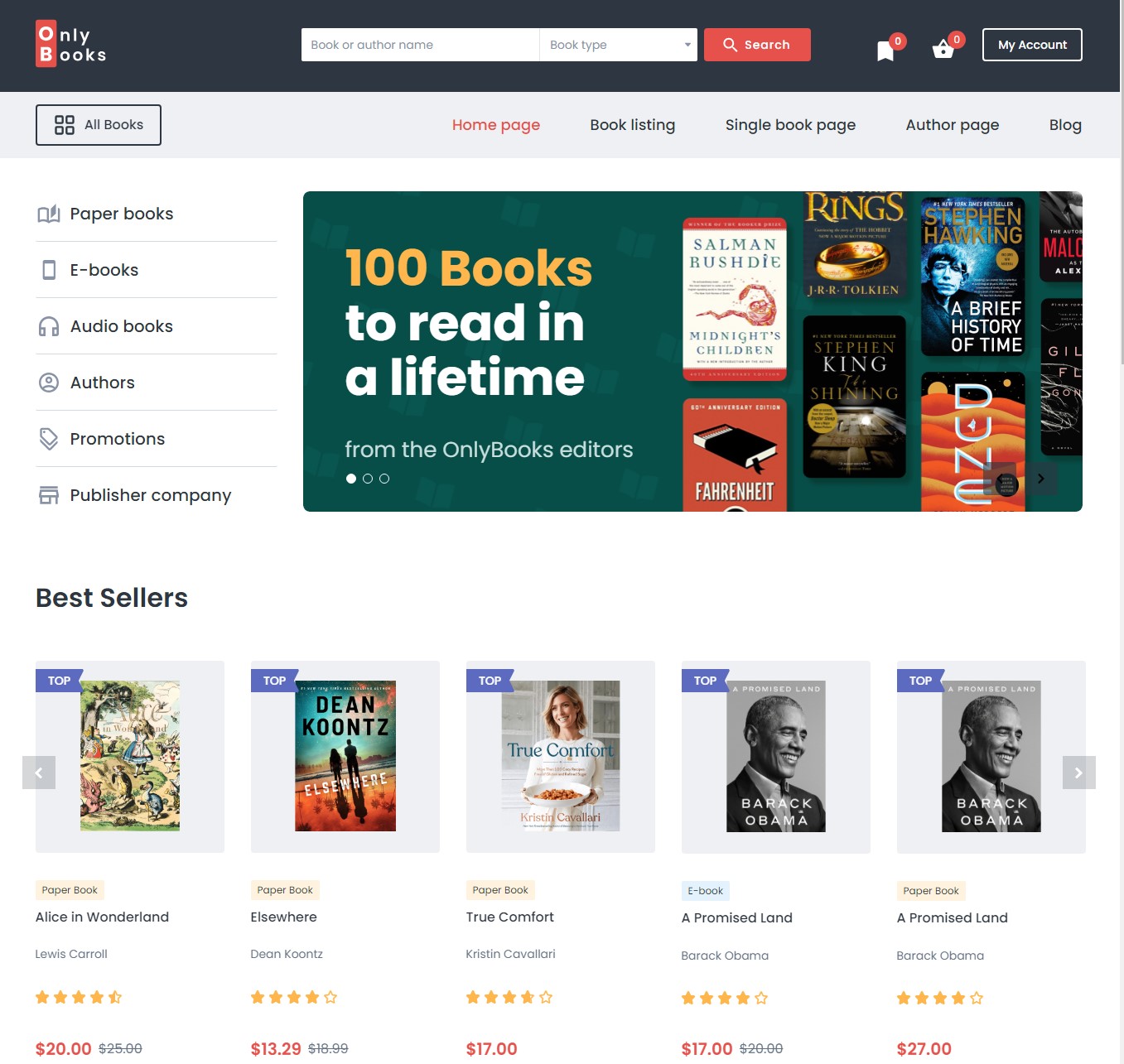Image resolution: width=1124 pixels, height=1064 pixels.
Task: Open the E-books category
Action: tap(156, 270)
